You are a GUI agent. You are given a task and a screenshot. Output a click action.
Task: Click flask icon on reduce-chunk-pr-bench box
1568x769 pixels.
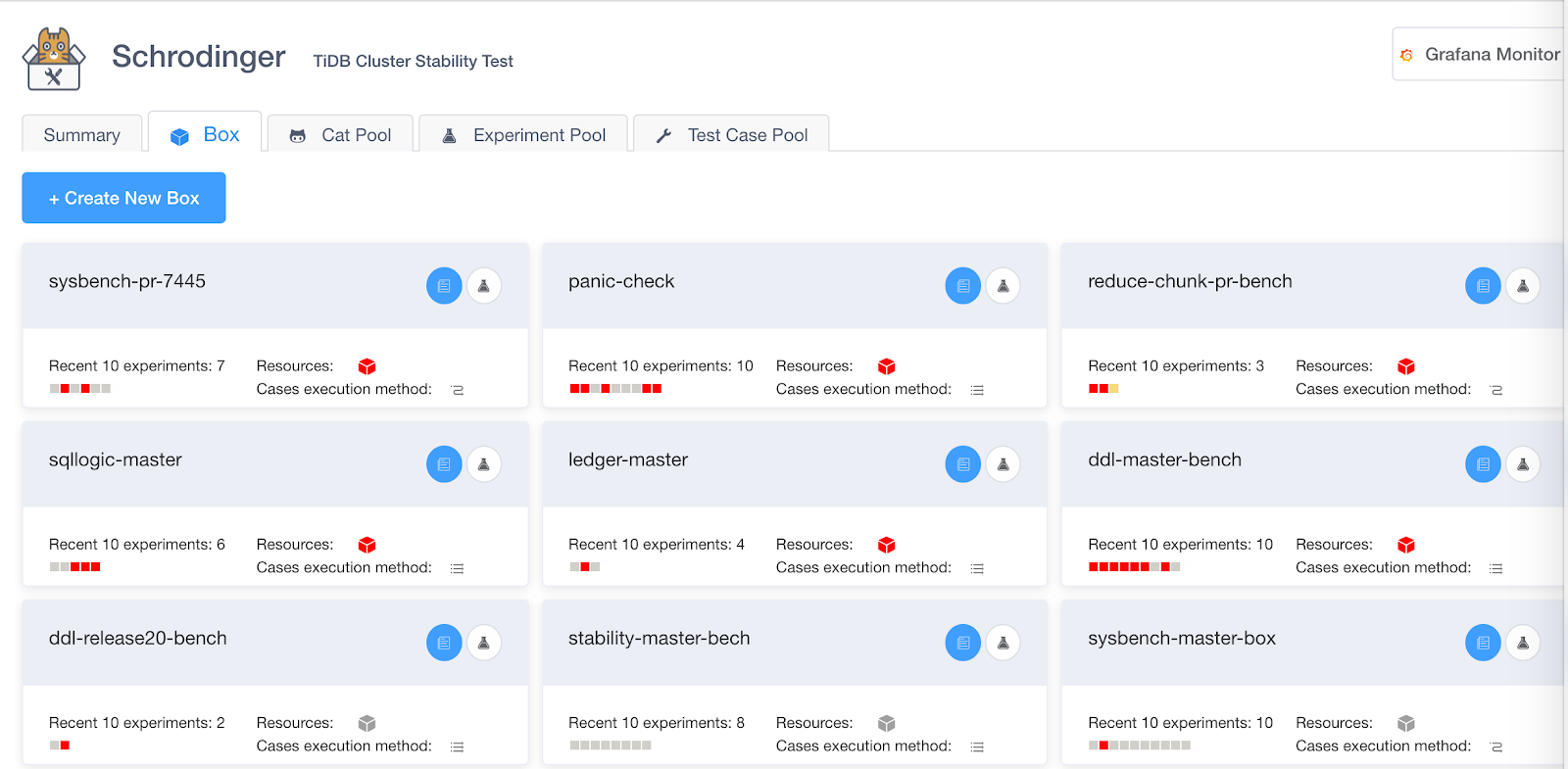[1523, 286]
